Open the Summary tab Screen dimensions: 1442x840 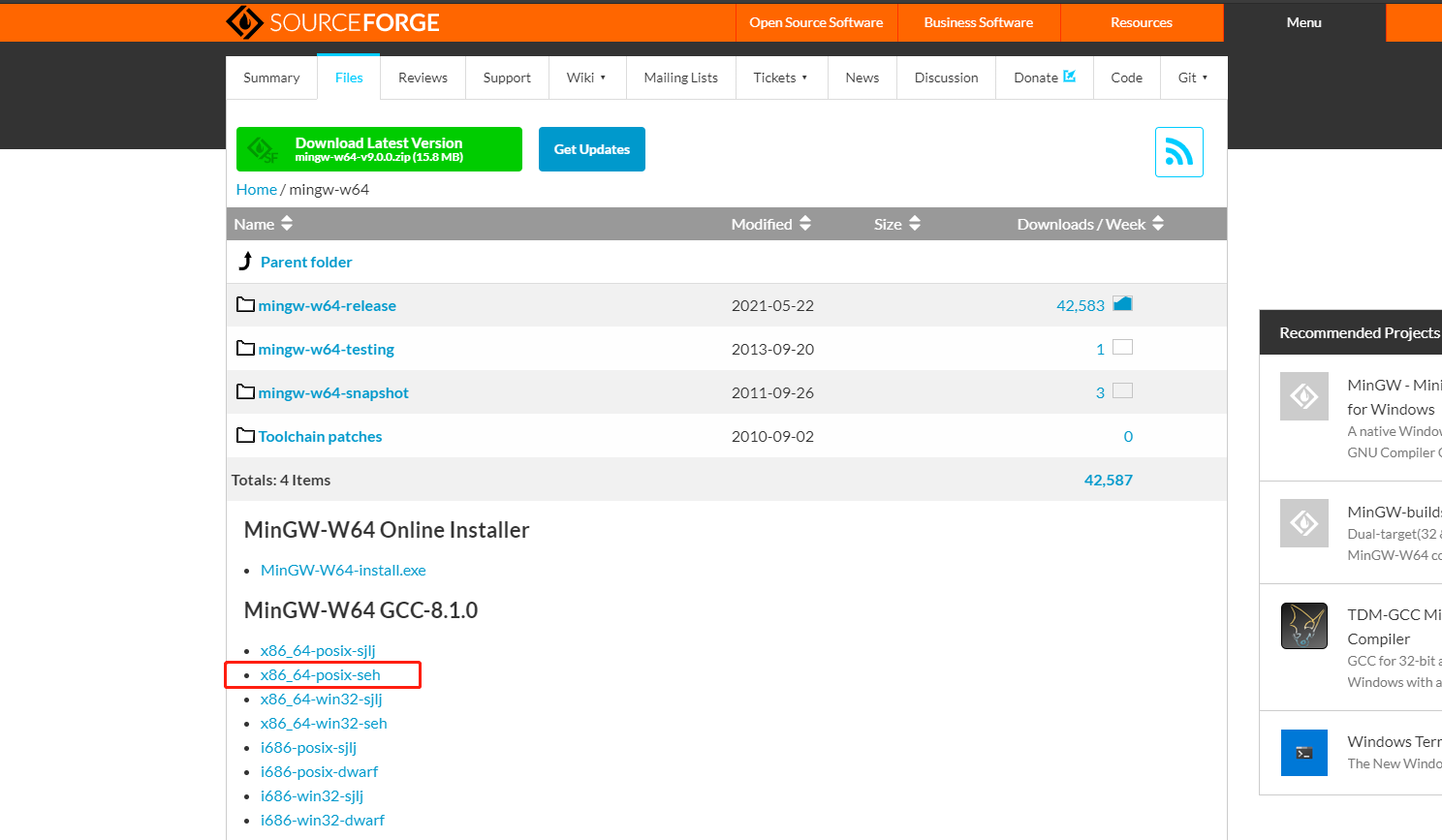271,78
